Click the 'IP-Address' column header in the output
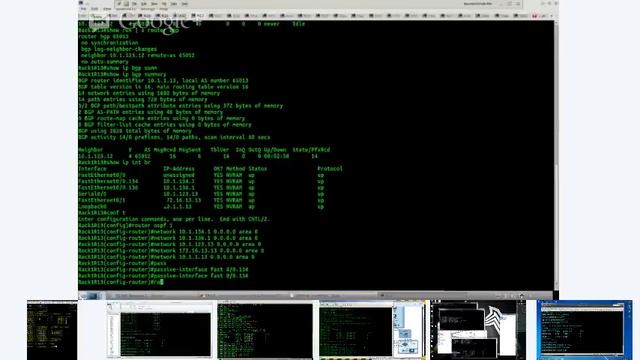 click(179, 169)
